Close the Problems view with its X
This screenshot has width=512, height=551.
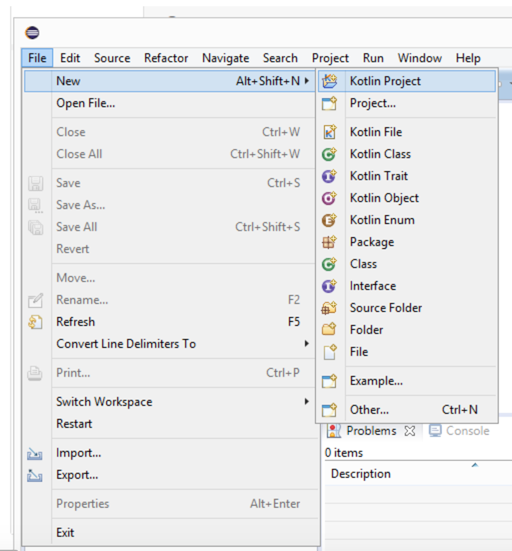410,431
